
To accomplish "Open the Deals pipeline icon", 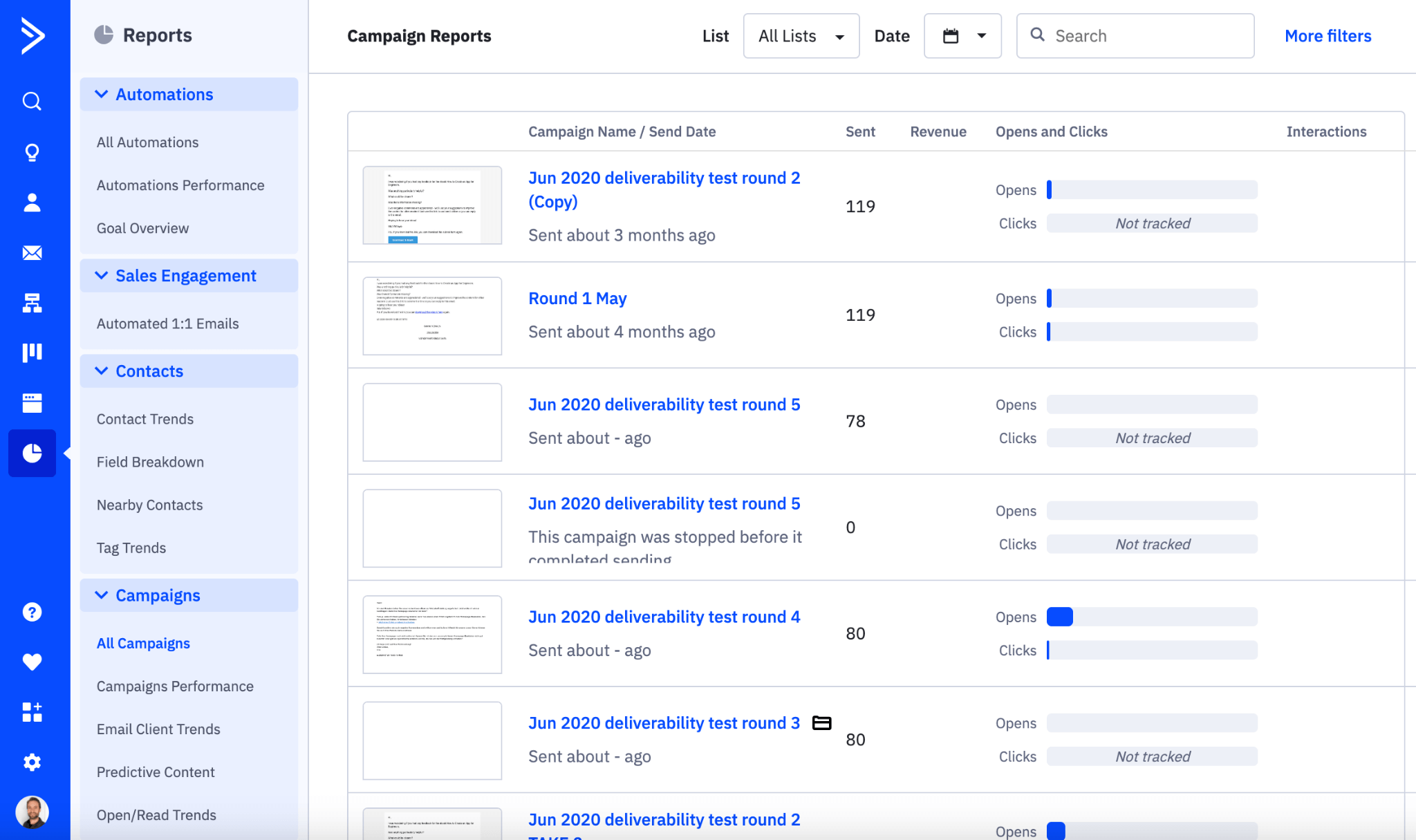I will click(x=32, y=353).
